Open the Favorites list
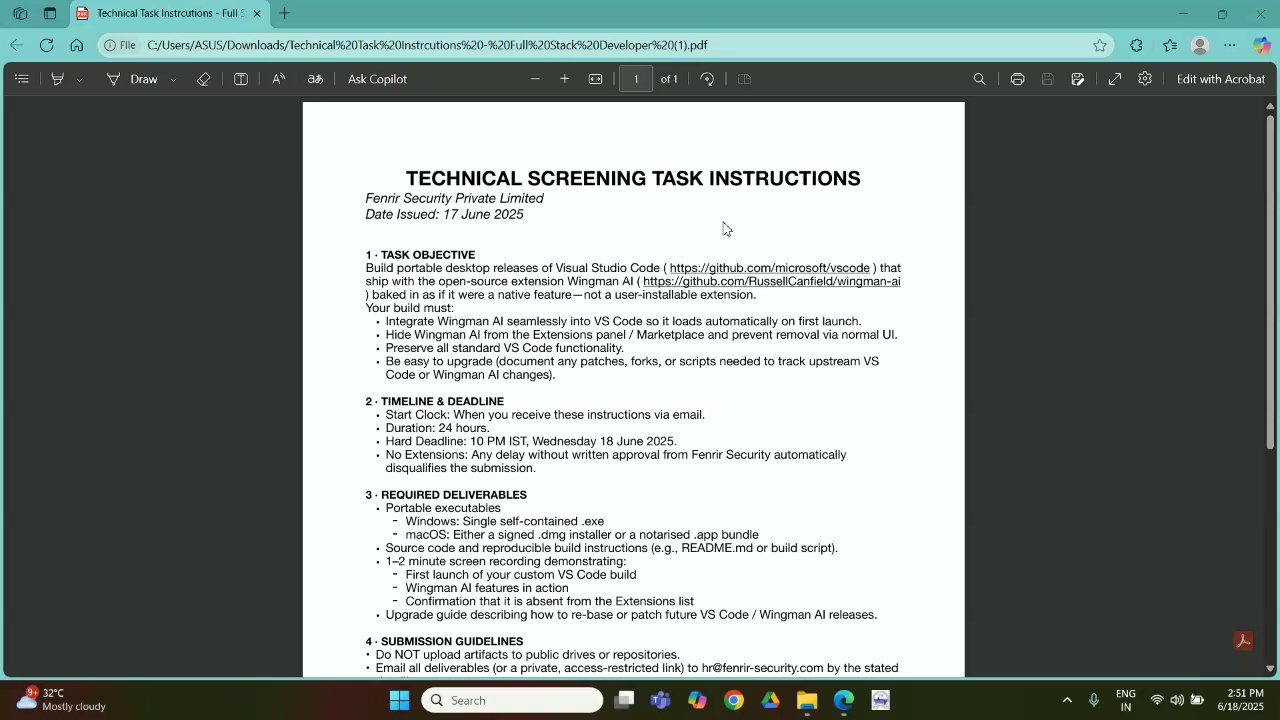1280x720 pixels. click(x=1170, y=45)
